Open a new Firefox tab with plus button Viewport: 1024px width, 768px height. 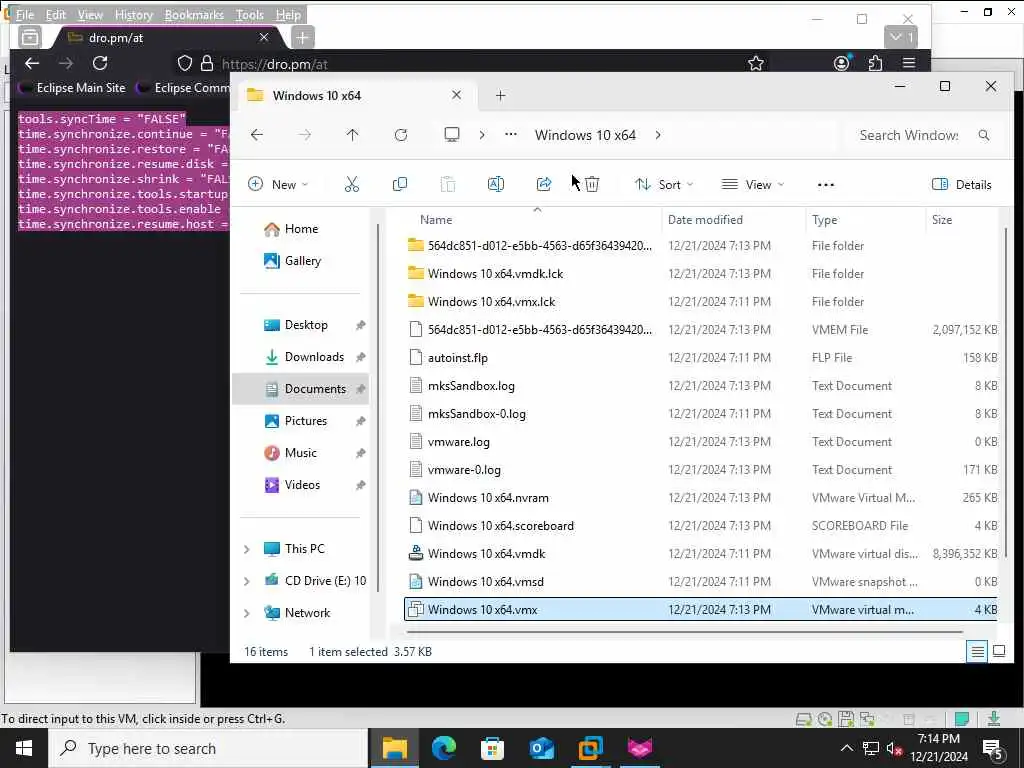coord(302,38)
